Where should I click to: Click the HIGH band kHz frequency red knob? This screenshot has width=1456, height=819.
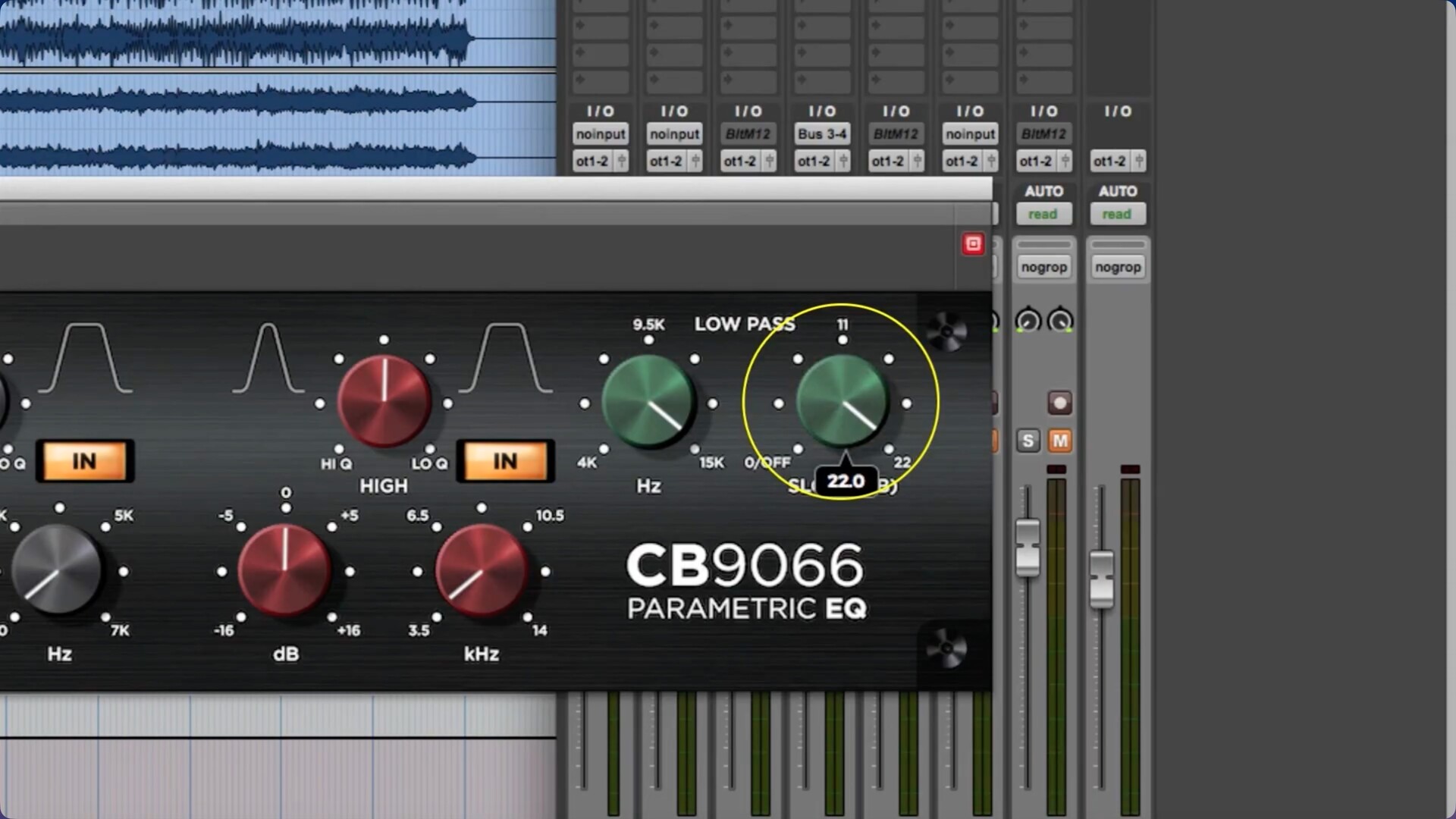[x=481, y=570]
